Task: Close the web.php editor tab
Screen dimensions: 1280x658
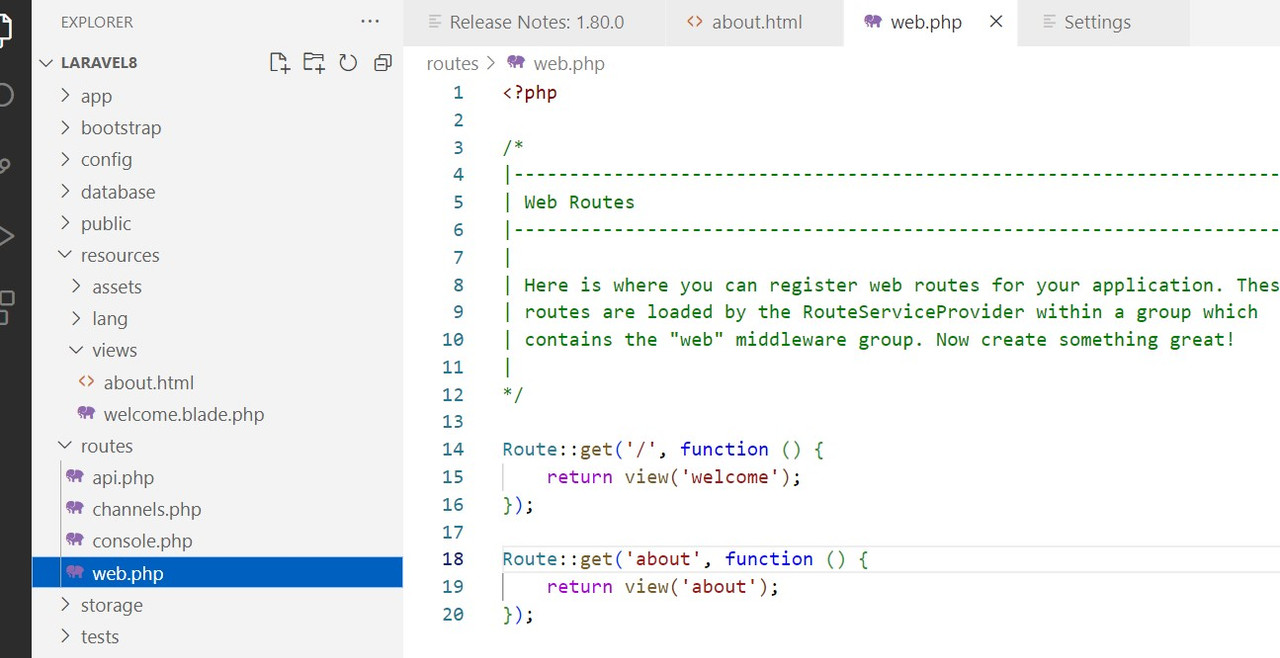Action: point(996,21)
